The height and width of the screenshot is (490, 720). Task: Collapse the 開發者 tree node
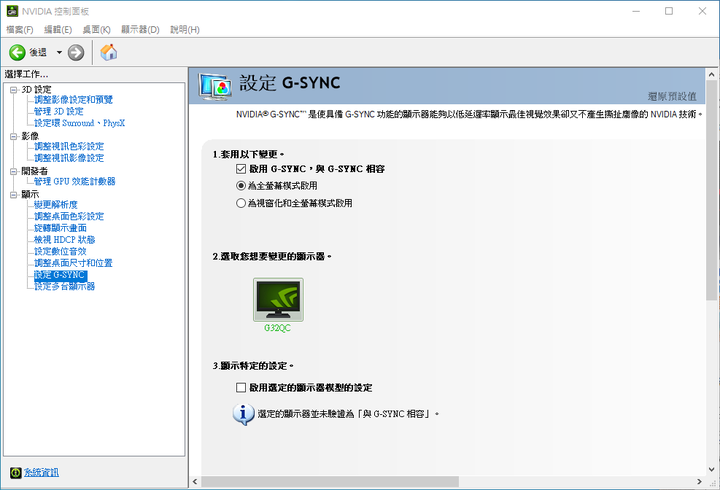click(14, 171)
